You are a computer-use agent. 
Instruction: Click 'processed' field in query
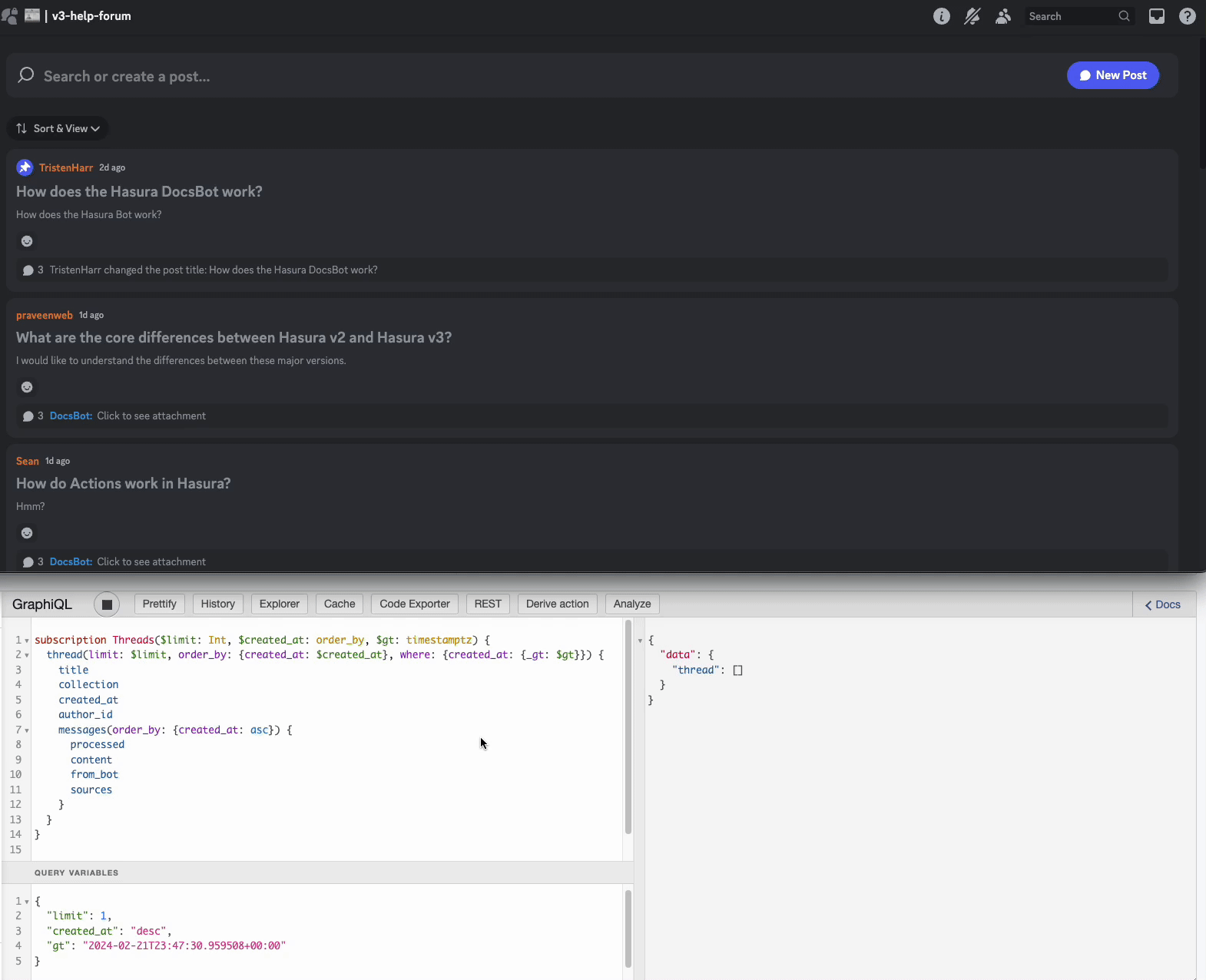pyautogui.click(x=98, y=744)
